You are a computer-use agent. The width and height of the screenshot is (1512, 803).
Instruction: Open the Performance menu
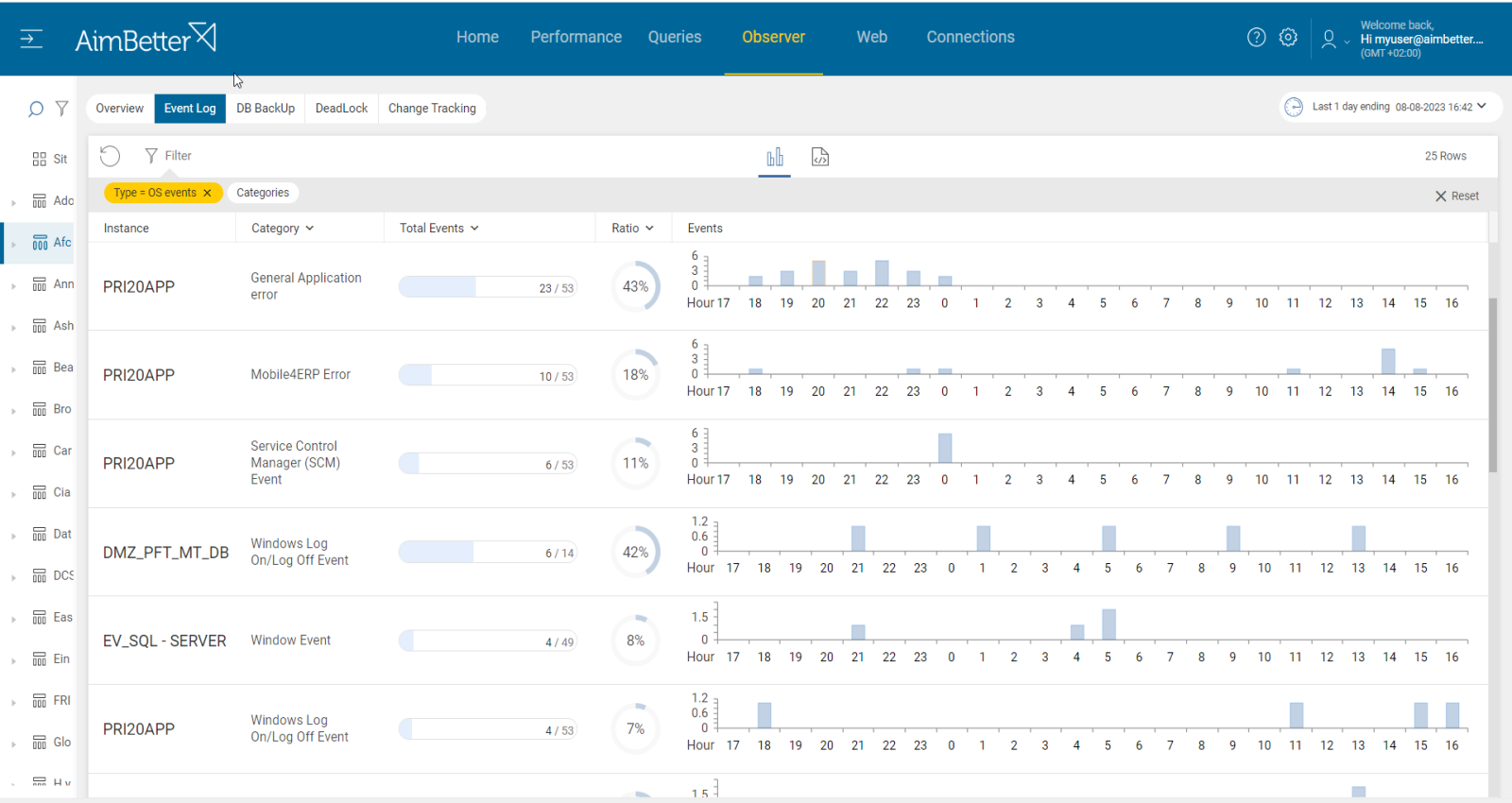tap(576, 37)
